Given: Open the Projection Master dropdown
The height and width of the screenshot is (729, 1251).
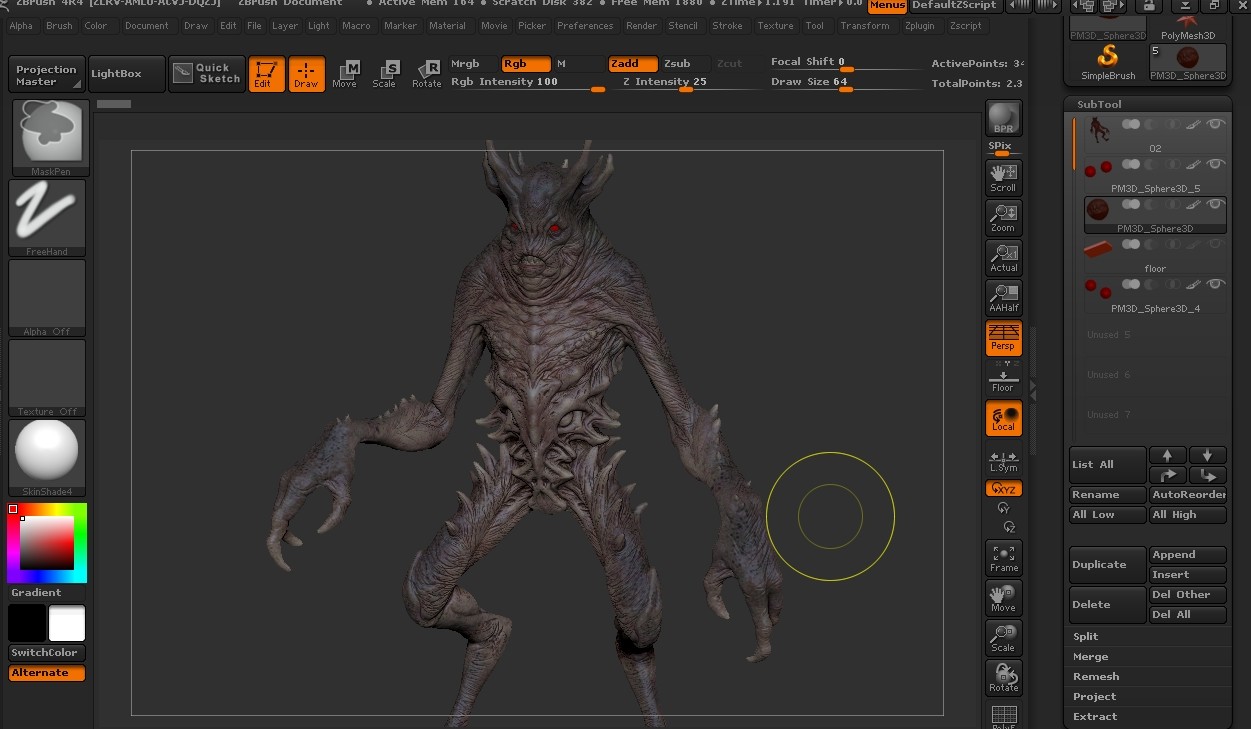Looking at the screenshot, I should click(47, 74).
